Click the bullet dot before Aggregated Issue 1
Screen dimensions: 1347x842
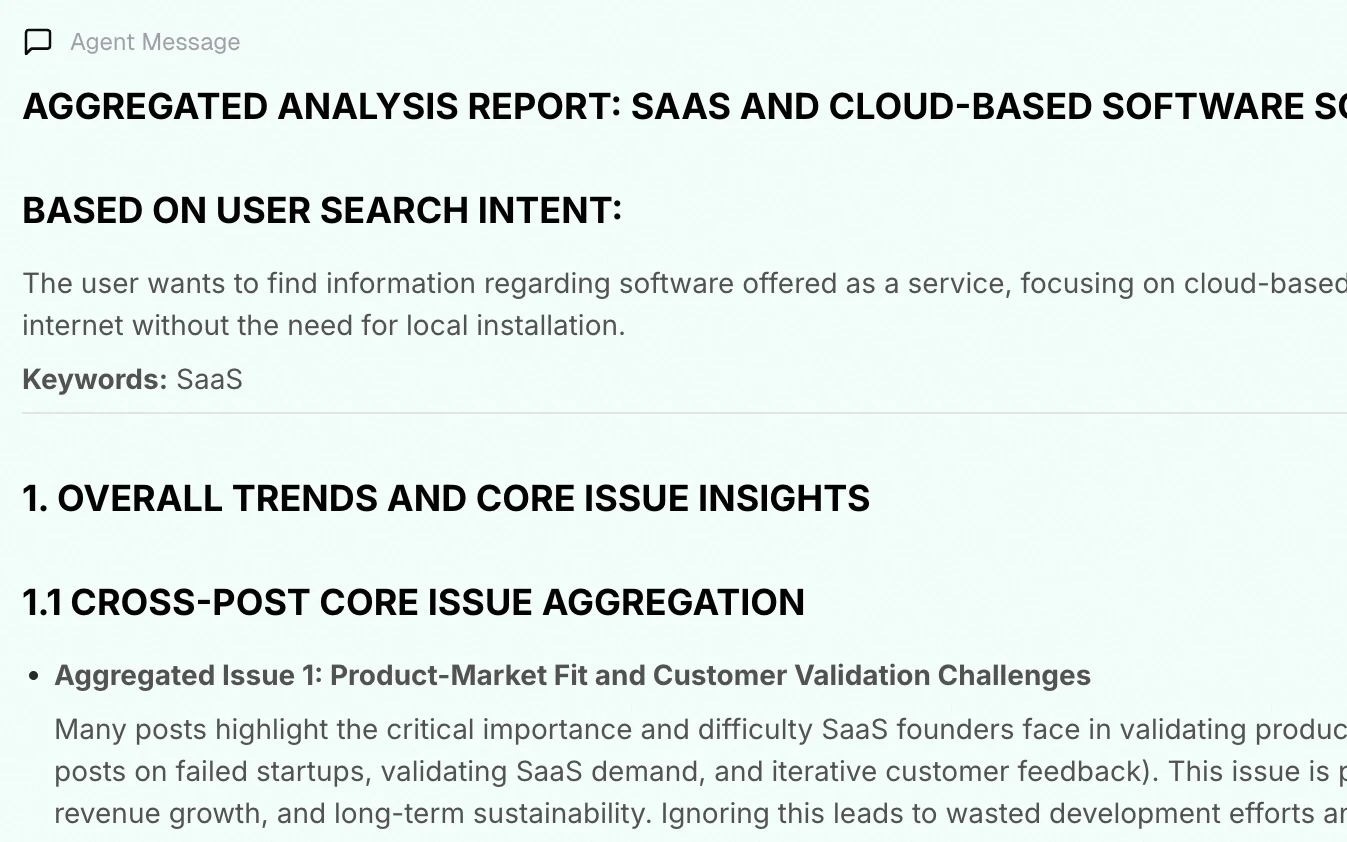(34, 677)
